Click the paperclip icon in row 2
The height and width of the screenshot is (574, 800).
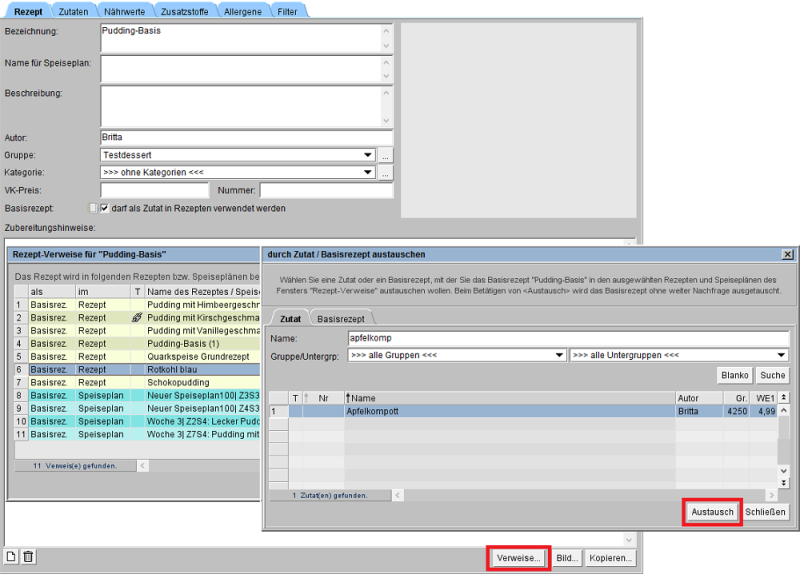tap(137, 317)
